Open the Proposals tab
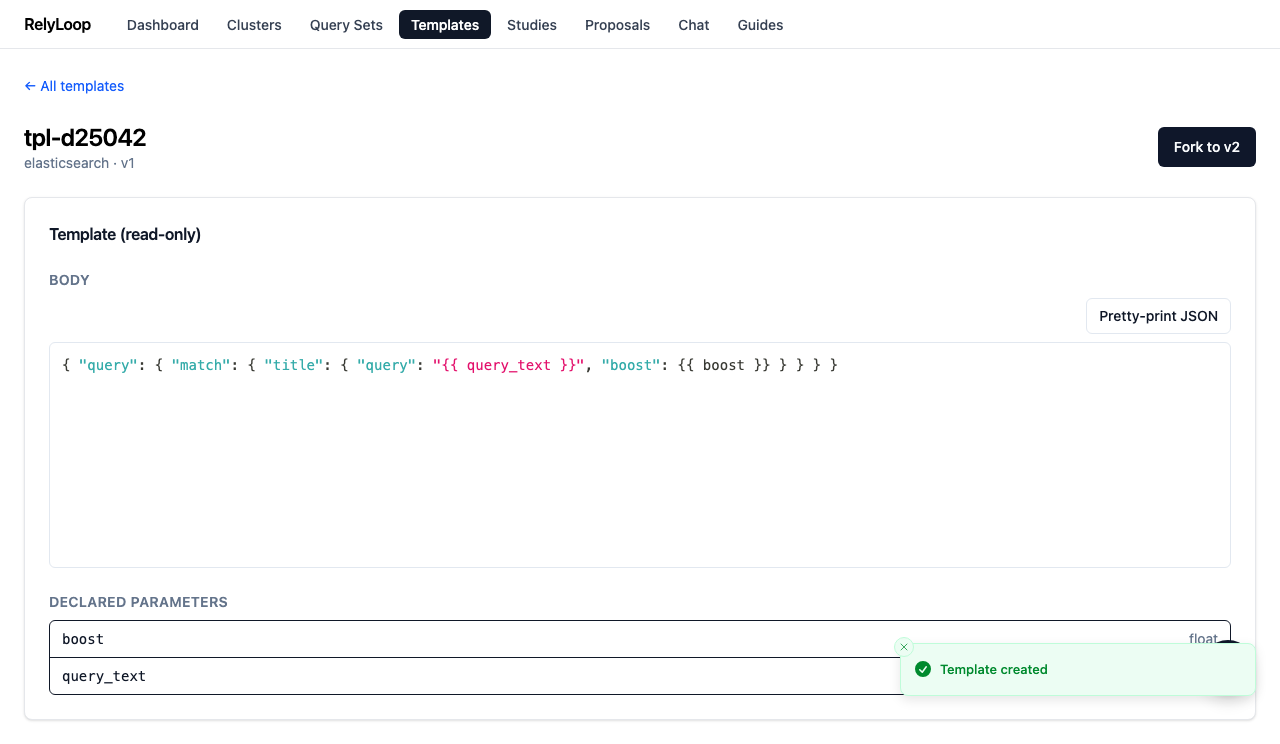This screenshot has width=1280, height=744. (x=617, y=25)
